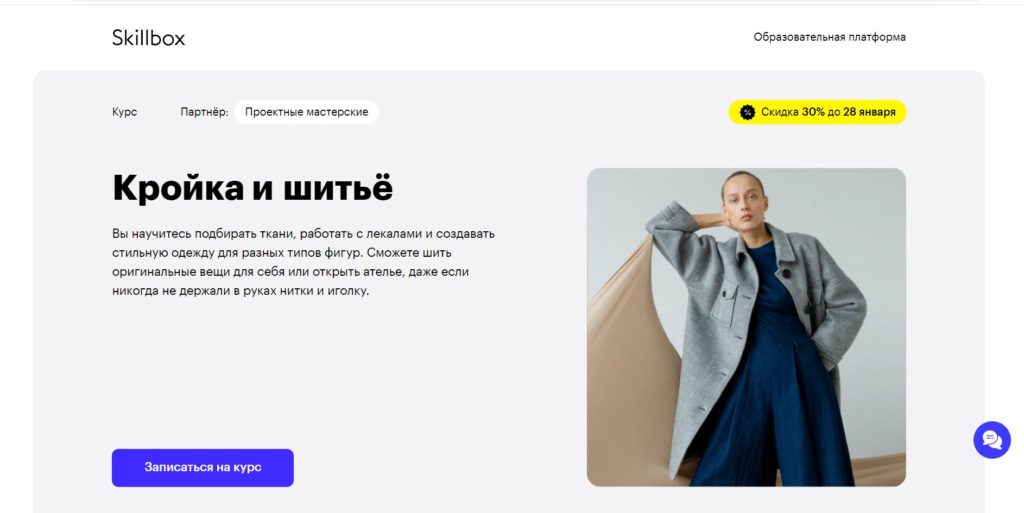The width and height of the screenshot is (1024, 513).
Task: Select the "Проектные мастерские" partner pill
Action: pyautogui.click(x=306, y=112)
